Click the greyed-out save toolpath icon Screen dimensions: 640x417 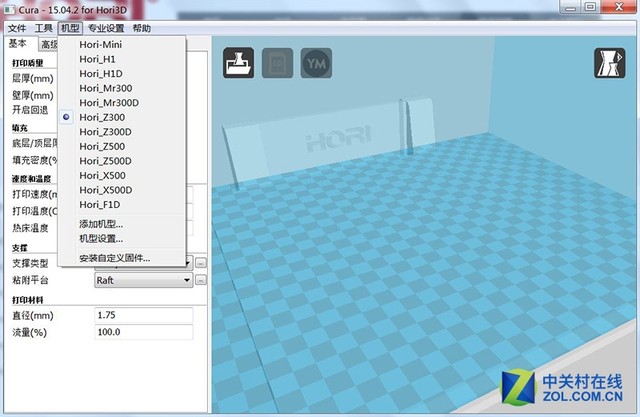pos(277,63)
